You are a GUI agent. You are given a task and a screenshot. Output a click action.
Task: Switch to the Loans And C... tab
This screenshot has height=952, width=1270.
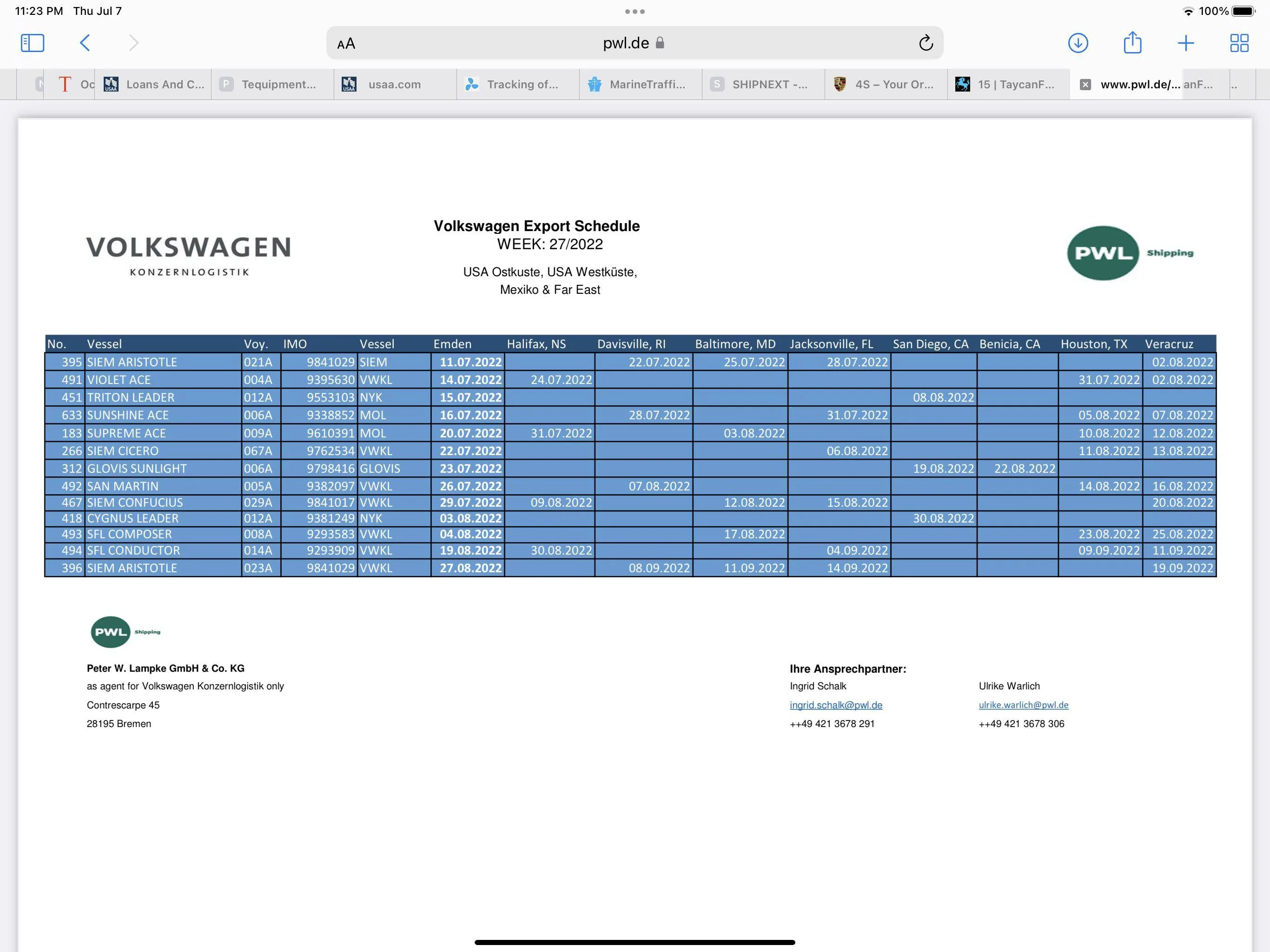click(153, 85)
